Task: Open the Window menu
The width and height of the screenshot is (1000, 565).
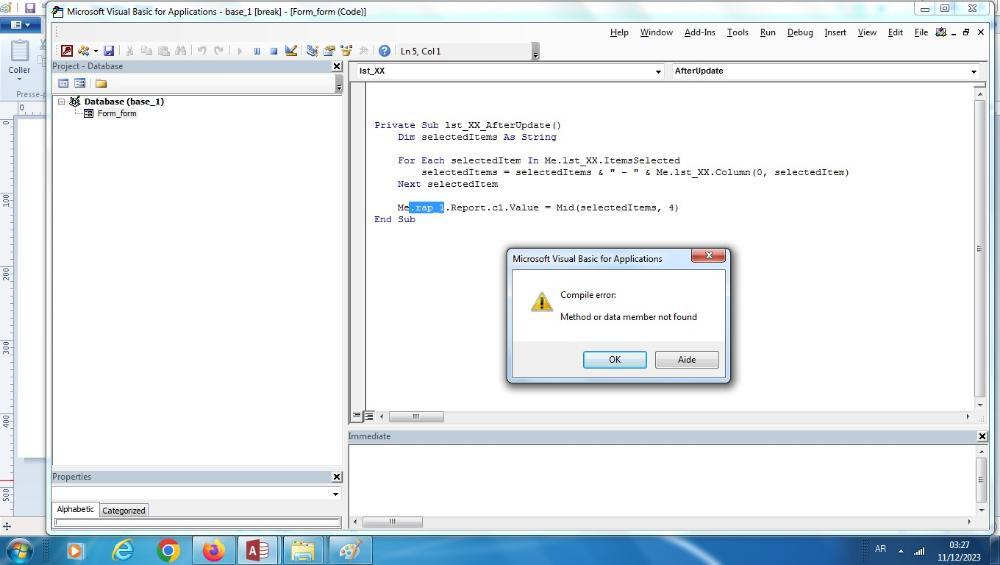Action: pyautogui.click(x=656, y=33)
